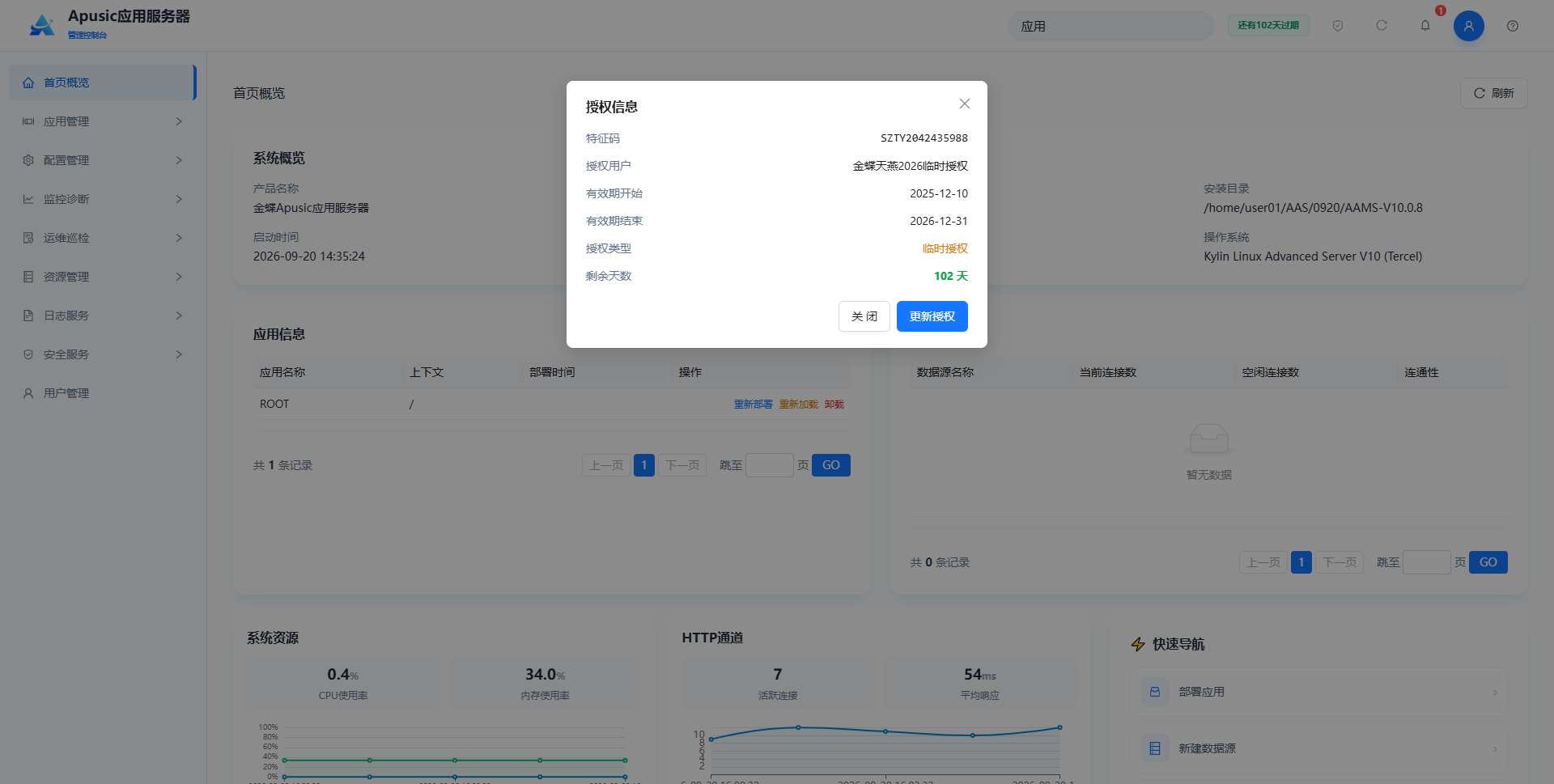This screenshot has height=784, width=1554.
Task: Click the 资源管理 sidebar icon
Action: point(28,277)
